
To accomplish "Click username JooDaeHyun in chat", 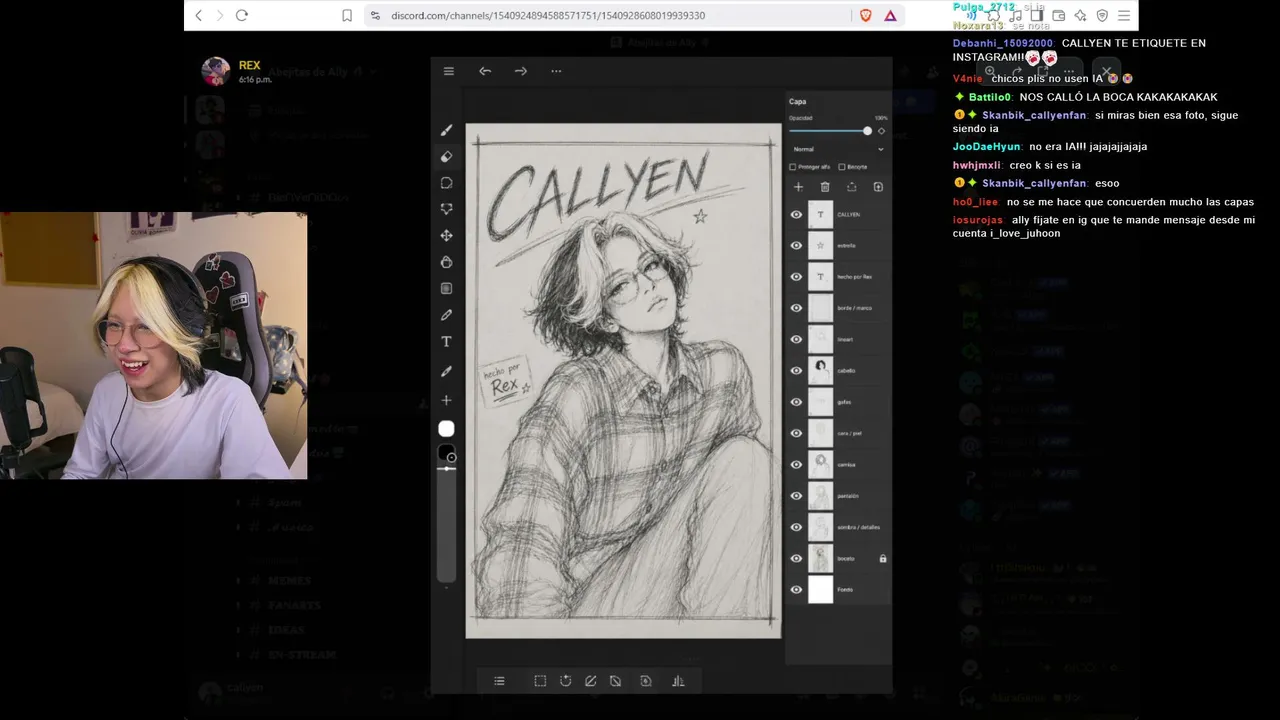I will (x=987, y=147).
